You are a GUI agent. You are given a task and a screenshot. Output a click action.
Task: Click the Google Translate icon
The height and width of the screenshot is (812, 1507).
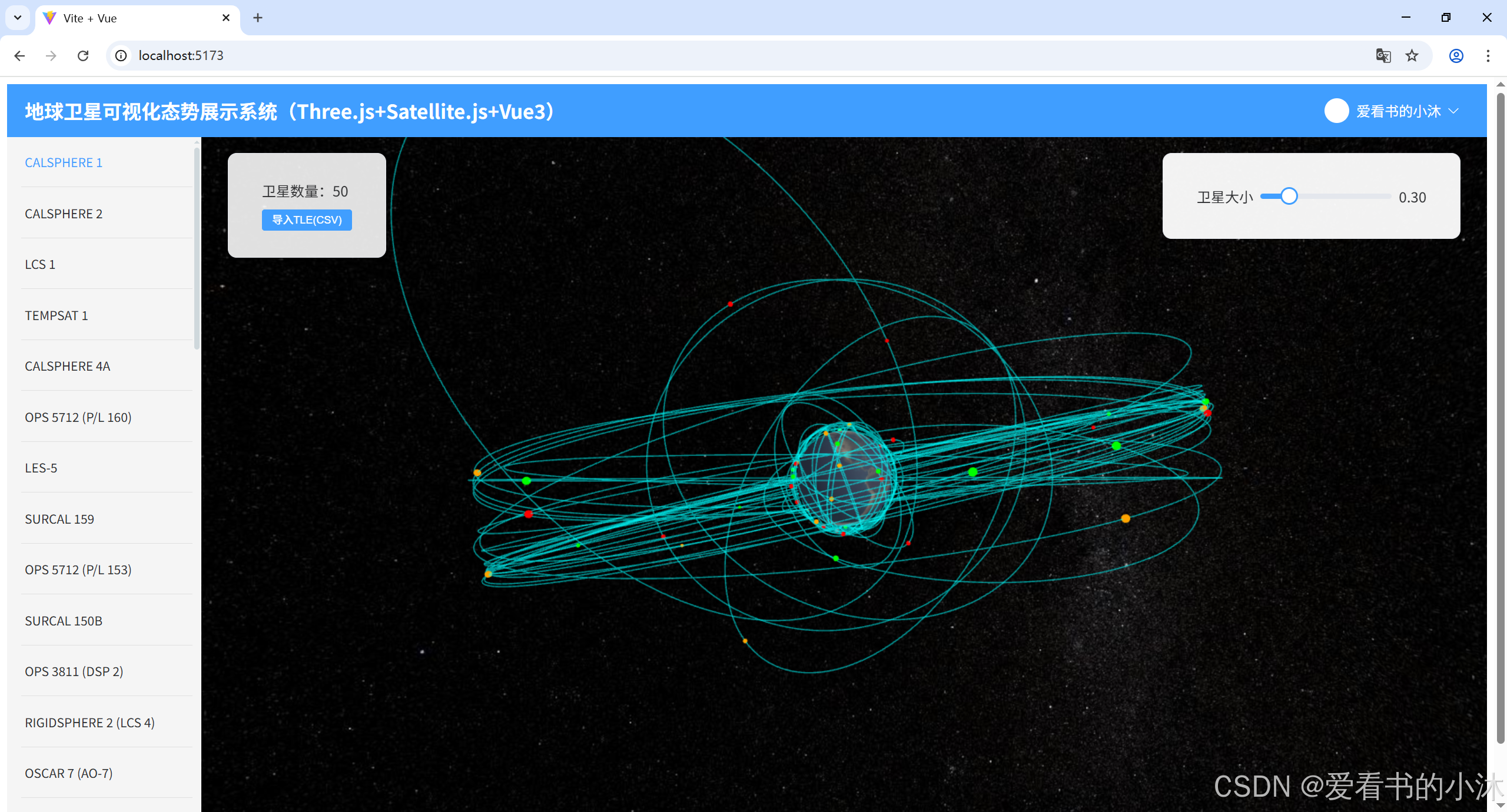pyautogui.click(x=1383, y=55)
